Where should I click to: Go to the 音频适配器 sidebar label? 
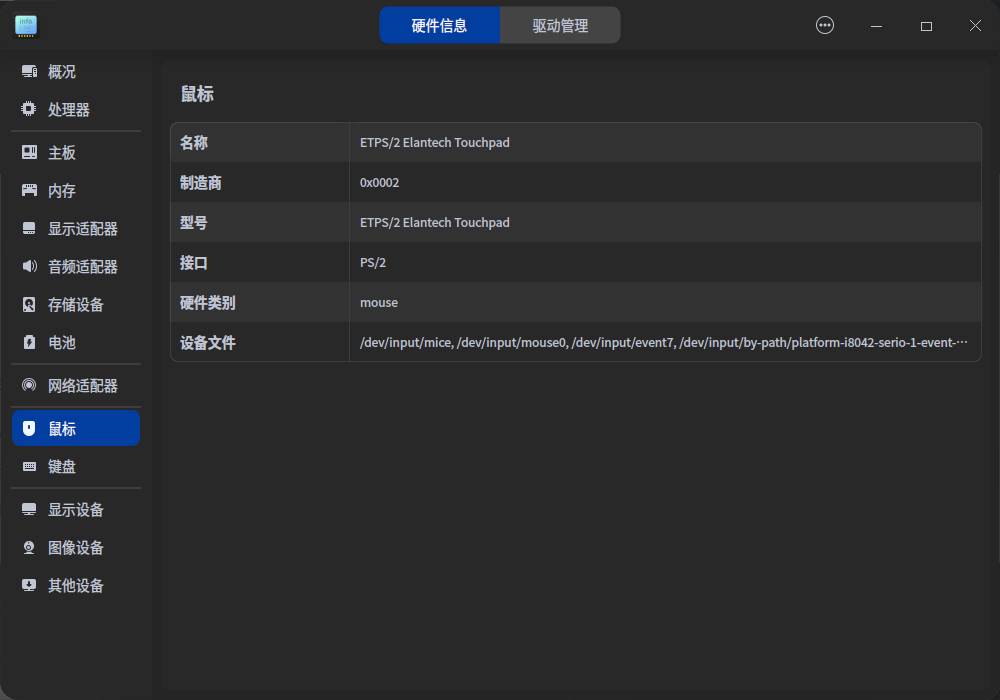tap(83, 266)
